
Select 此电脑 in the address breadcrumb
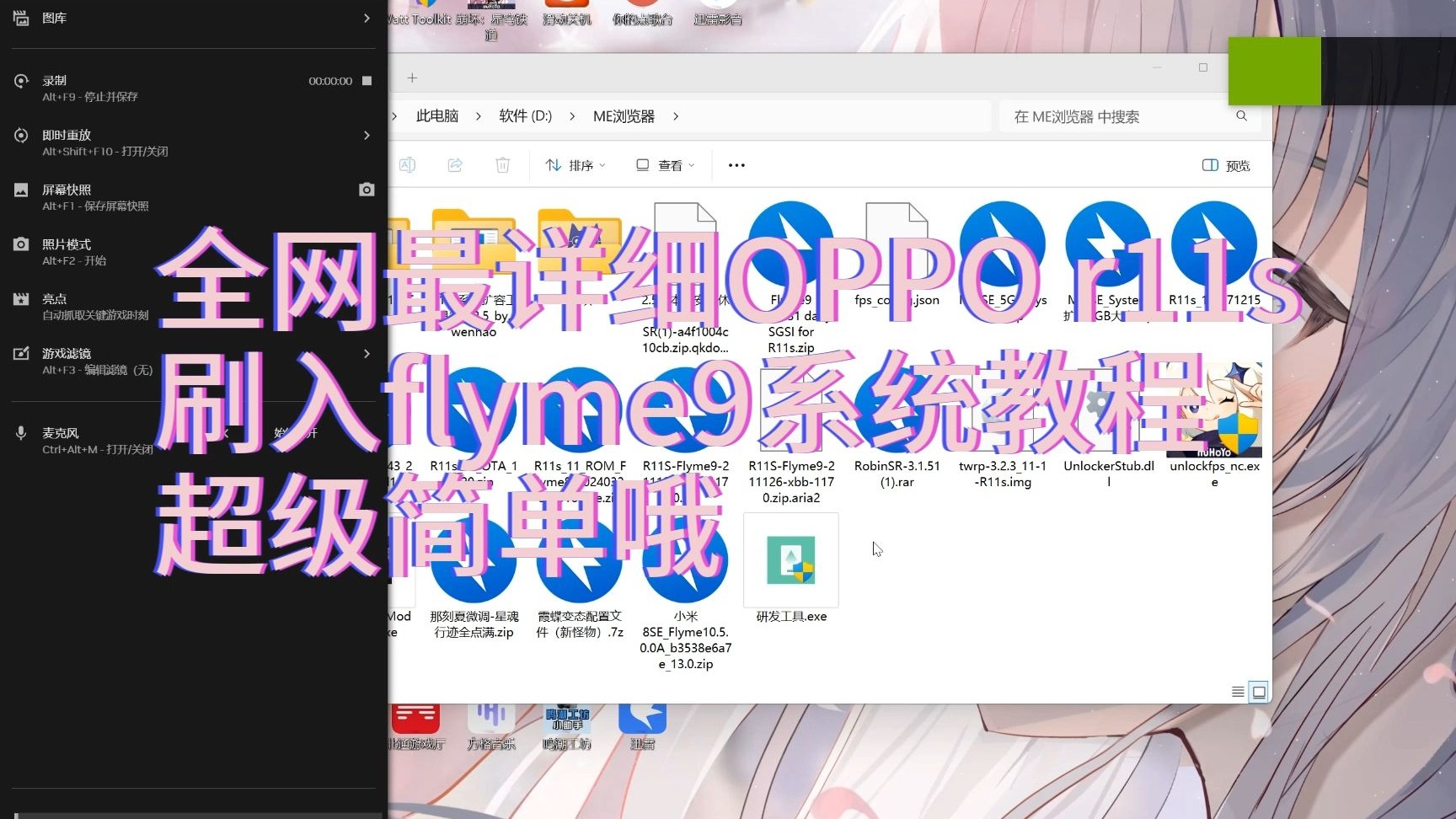437,116
